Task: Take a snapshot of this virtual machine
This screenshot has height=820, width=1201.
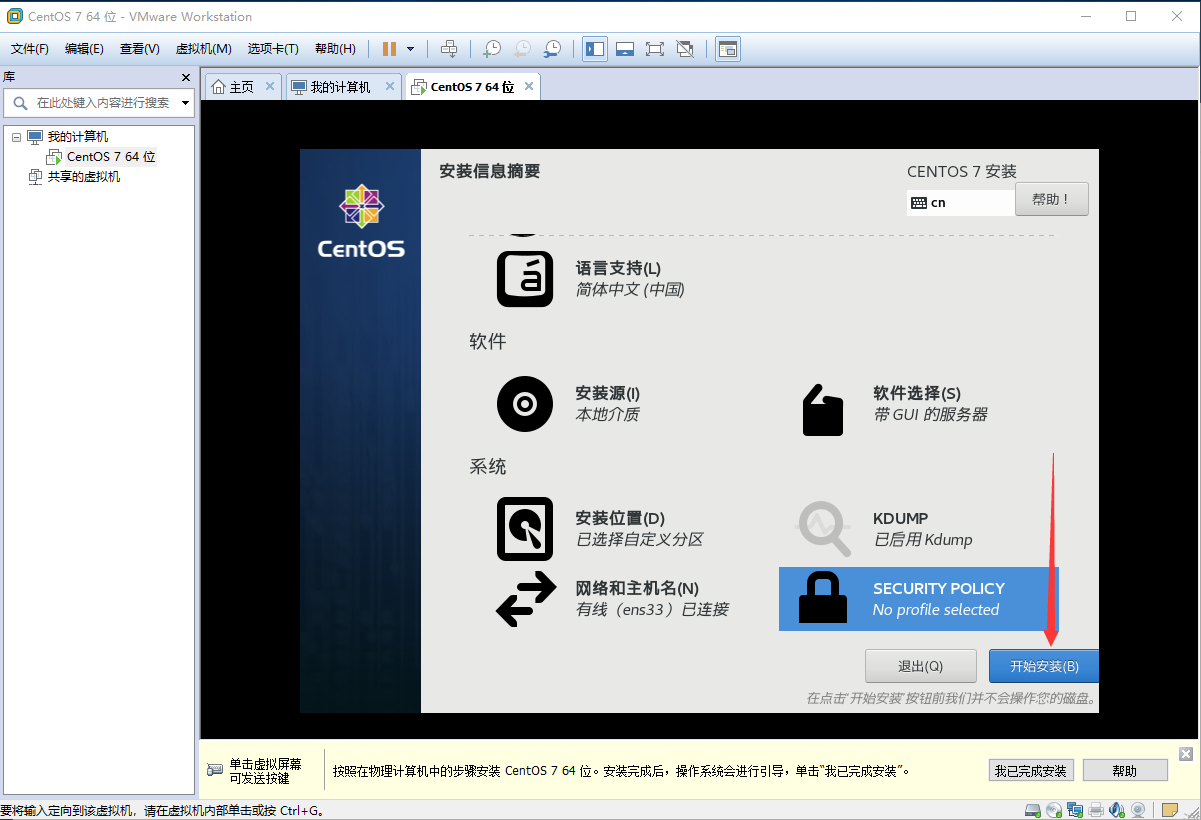Action: [492, 49]
